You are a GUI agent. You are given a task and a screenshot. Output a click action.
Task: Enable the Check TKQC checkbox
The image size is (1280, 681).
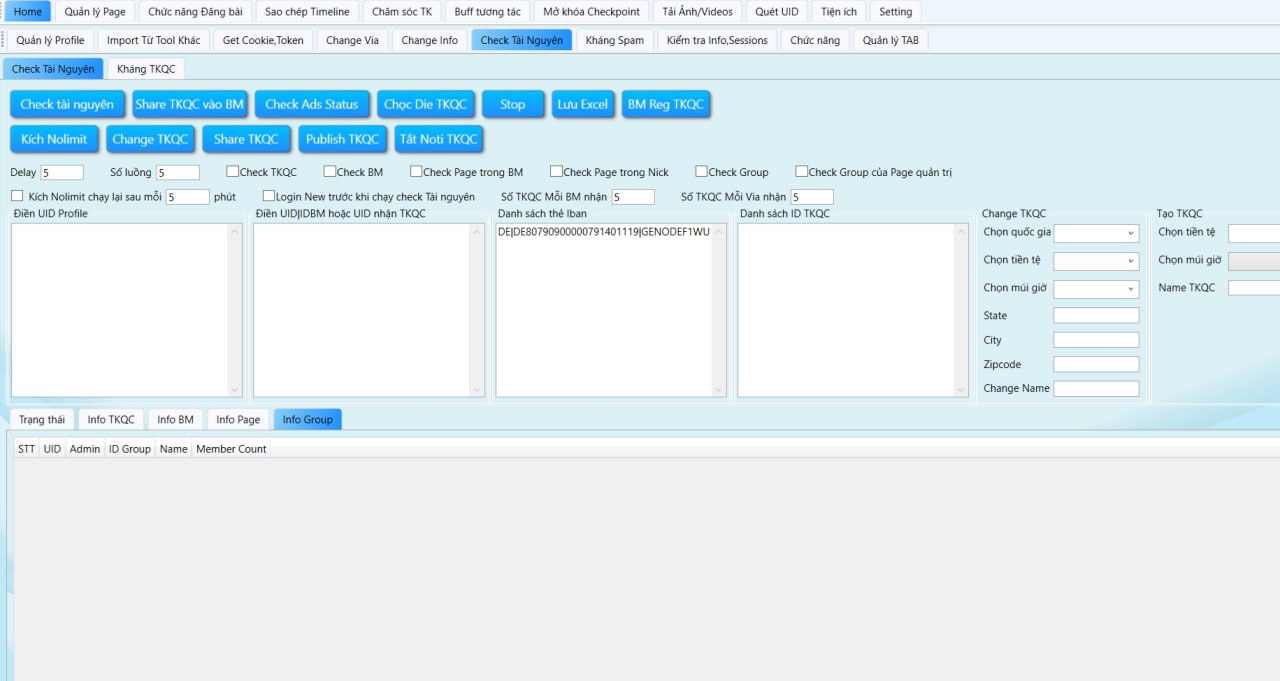coord(233,172)
